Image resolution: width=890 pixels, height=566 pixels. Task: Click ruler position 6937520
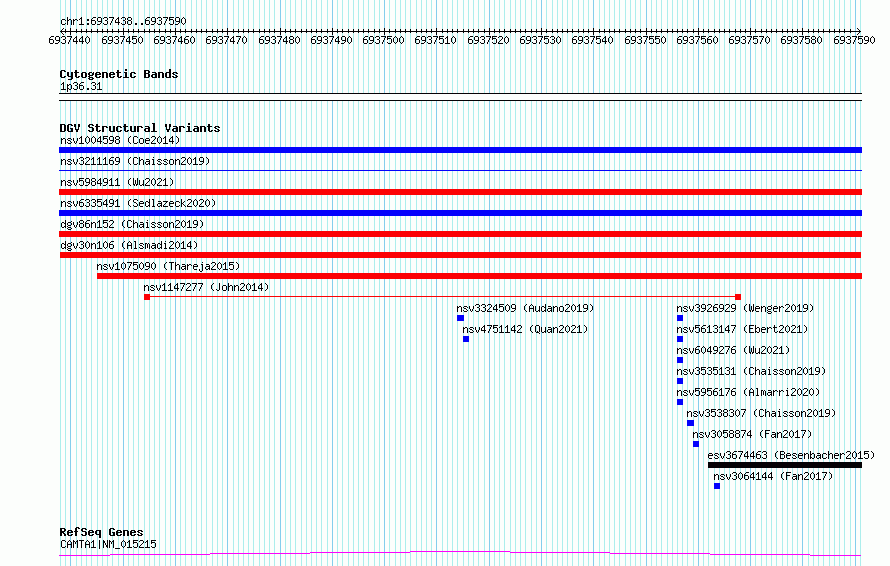[488, 40]
